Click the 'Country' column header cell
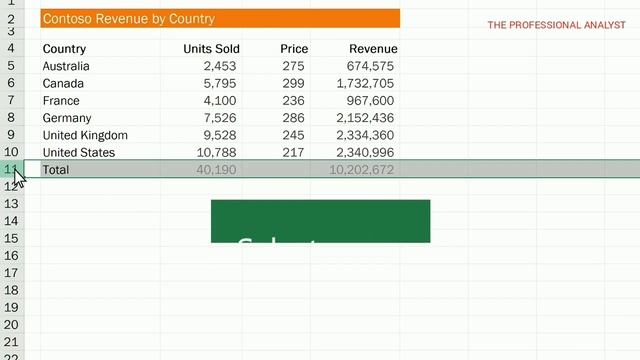 [x=100, y=49]
